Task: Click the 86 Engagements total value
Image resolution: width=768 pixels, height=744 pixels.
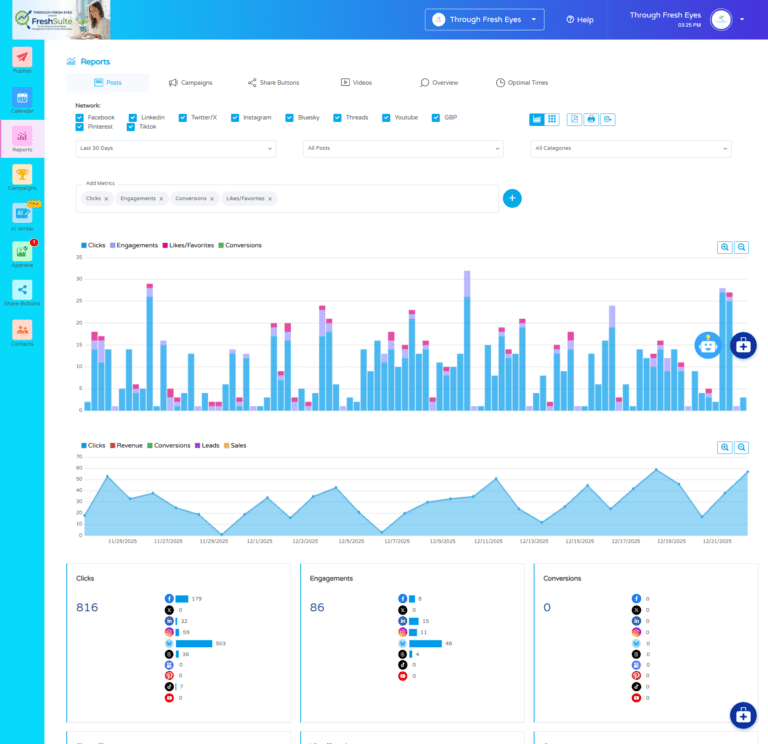Action: pos(317,607)
